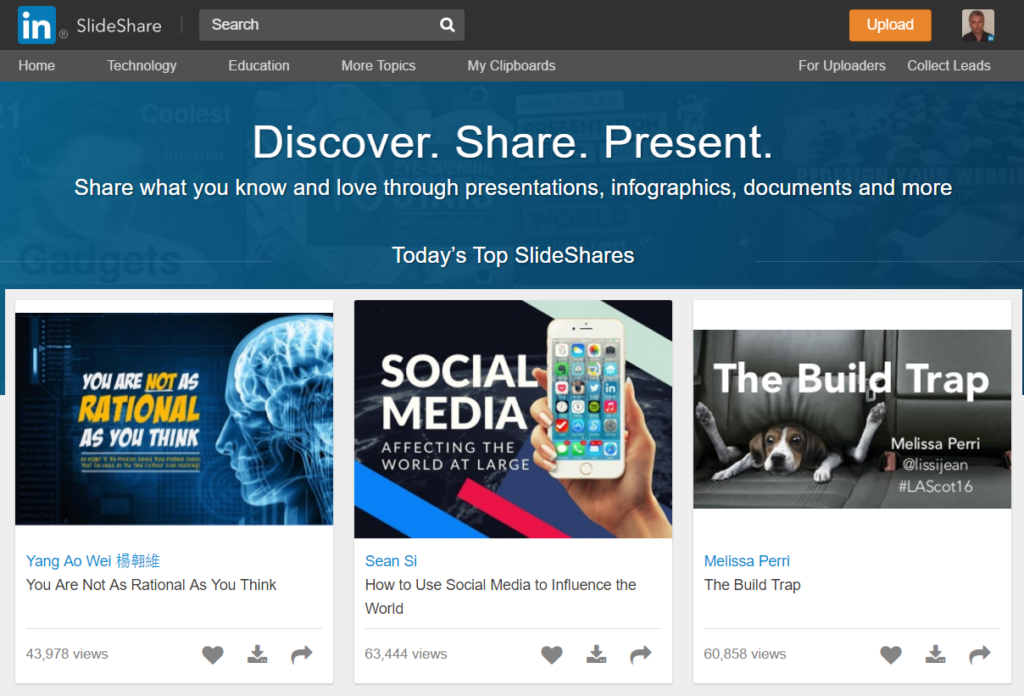Click the '43,978 views' count
The width and height of the screenshot is (1024, 696).
click(67, 654)
